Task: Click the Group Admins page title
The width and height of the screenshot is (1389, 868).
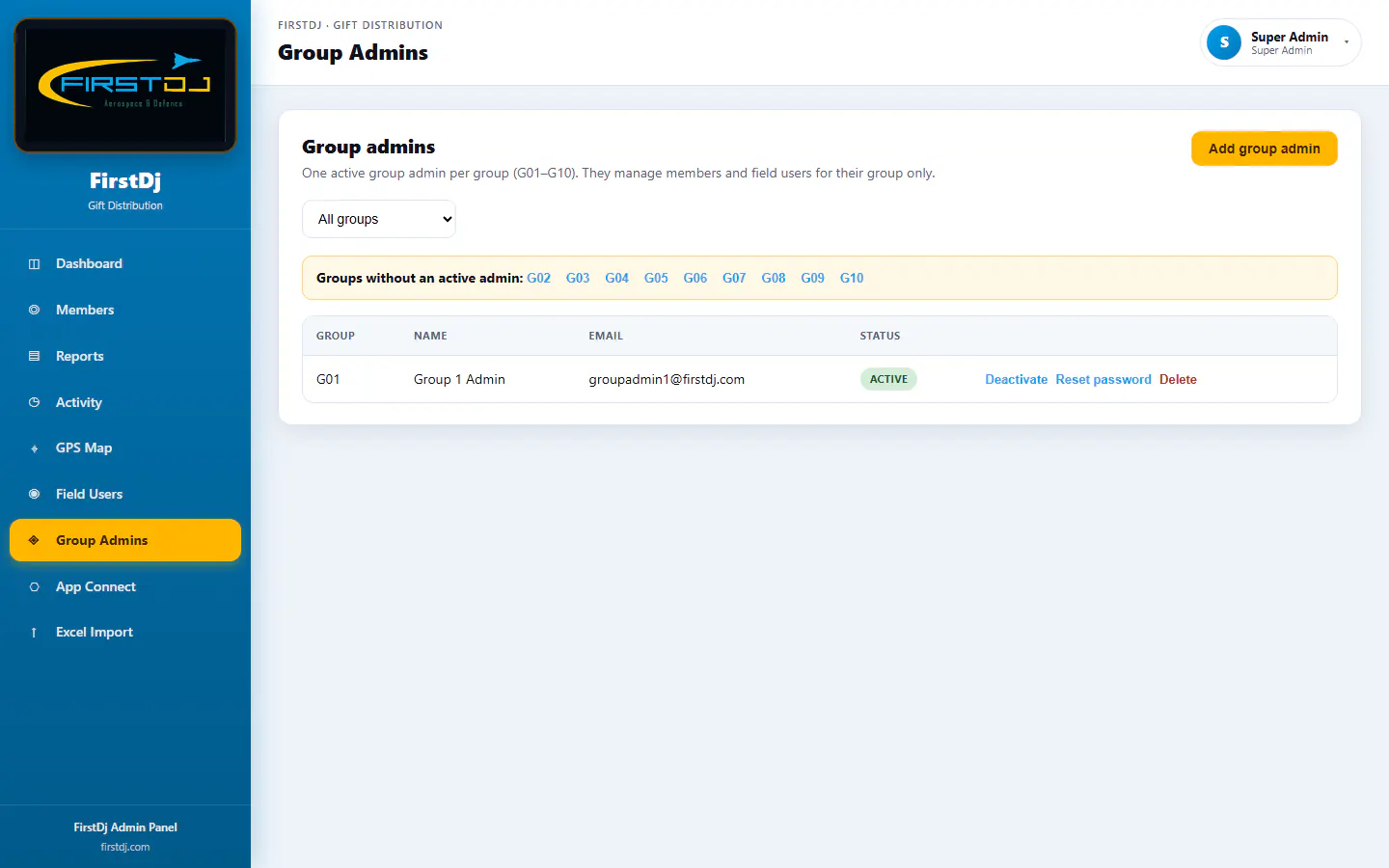Action: coord(353,53)
